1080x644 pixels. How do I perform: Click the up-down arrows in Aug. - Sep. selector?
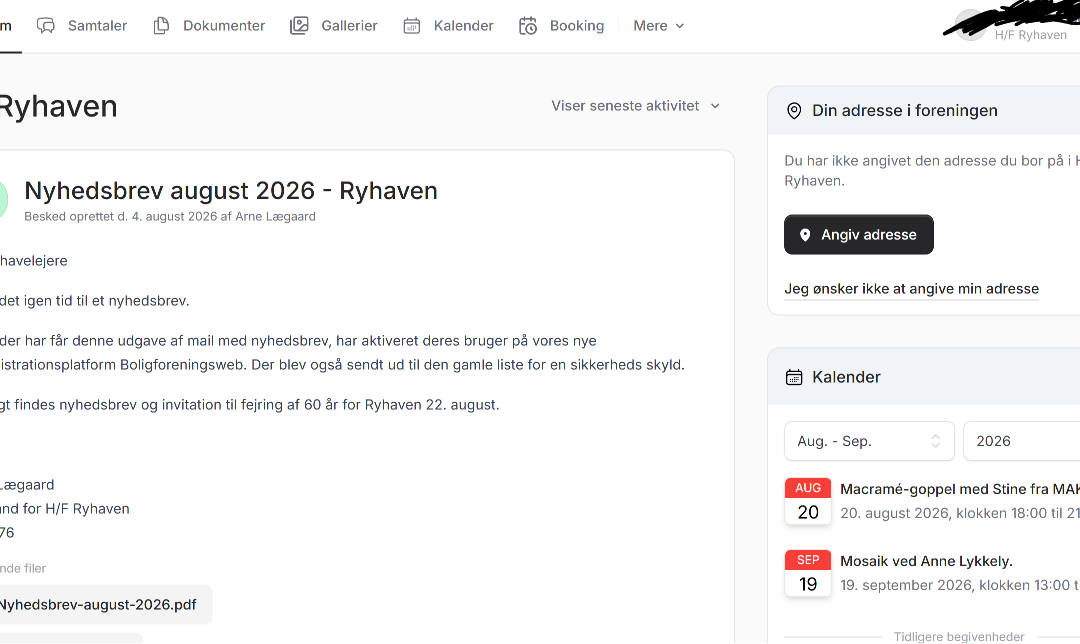pyautogui.click(x=935, y=442)
